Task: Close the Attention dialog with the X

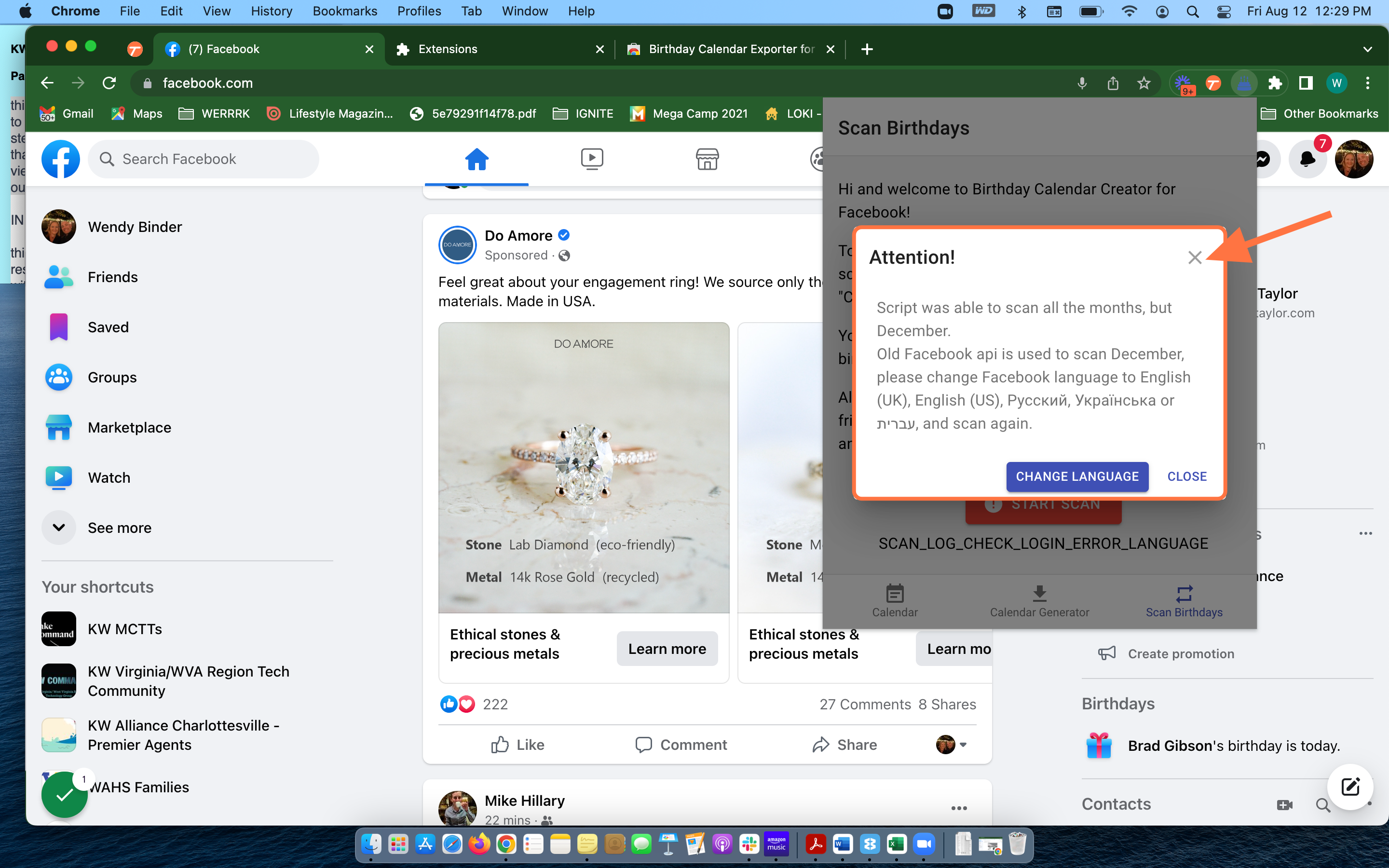Action: click(1195, 258)
